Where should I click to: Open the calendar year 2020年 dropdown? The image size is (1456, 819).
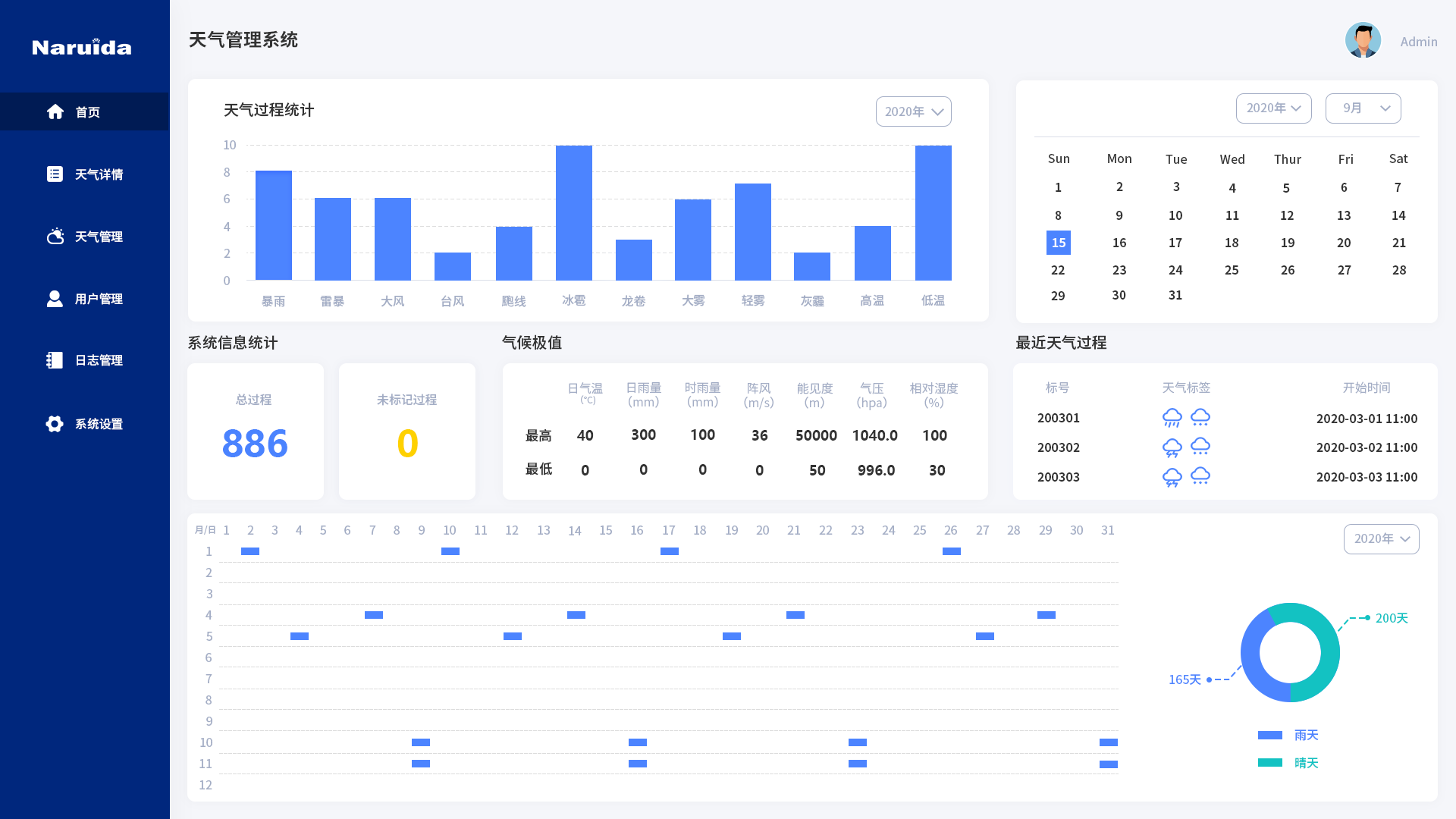tap(1273, 108)
